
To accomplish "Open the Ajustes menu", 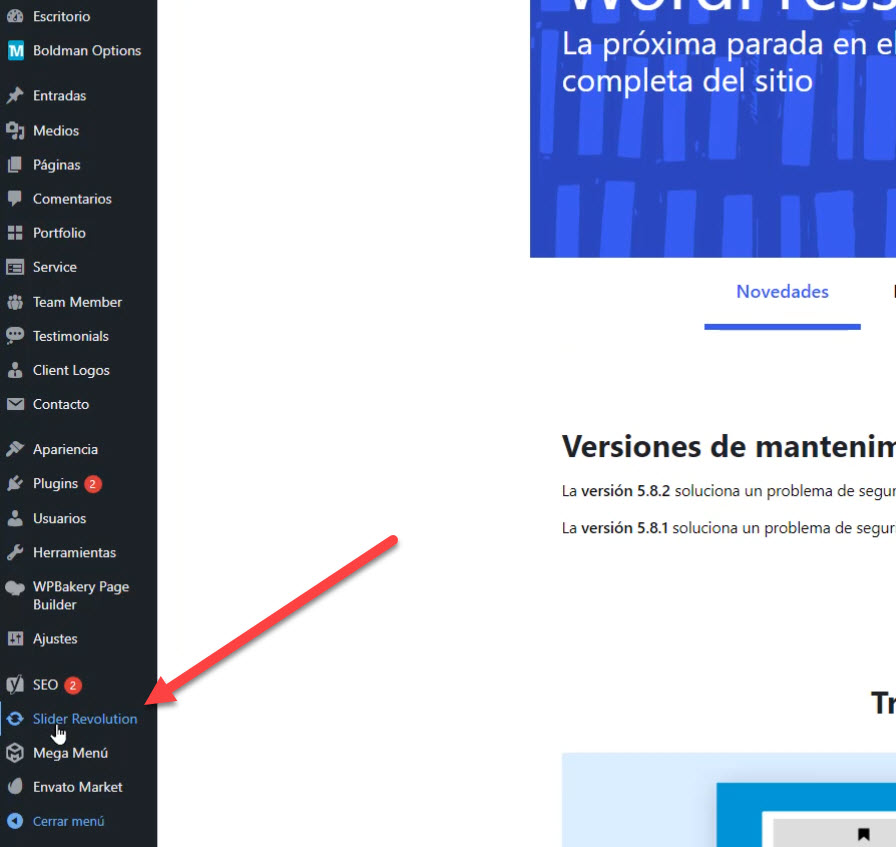I will pyautogui.click(x=55, y=639).
